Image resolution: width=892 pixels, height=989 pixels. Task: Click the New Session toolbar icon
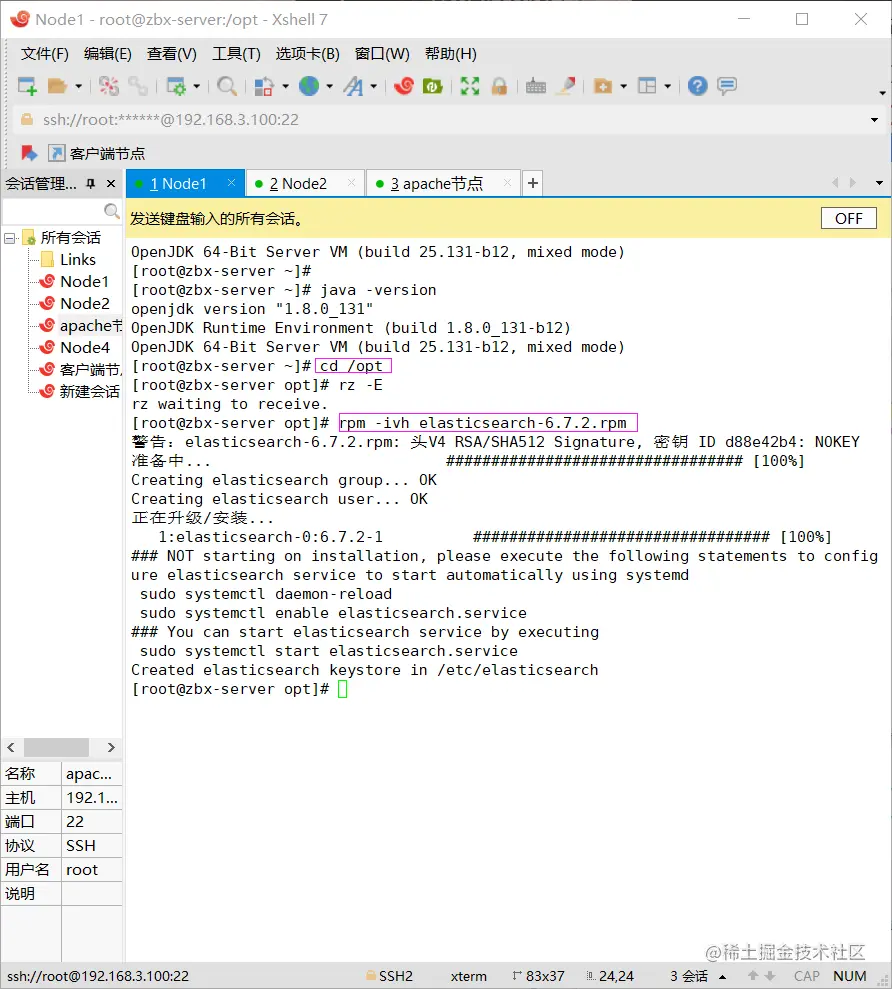pyautogui.click(x=27, y=86)
